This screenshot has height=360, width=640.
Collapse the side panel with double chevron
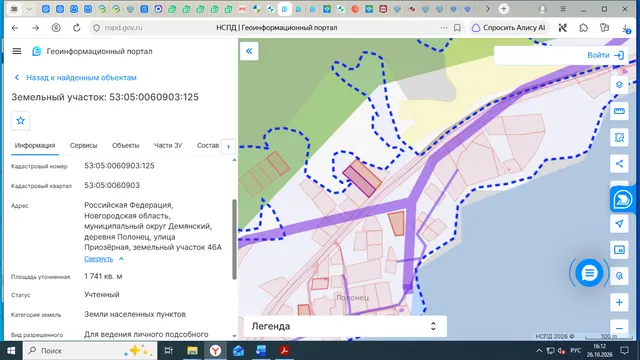[249, 51]
